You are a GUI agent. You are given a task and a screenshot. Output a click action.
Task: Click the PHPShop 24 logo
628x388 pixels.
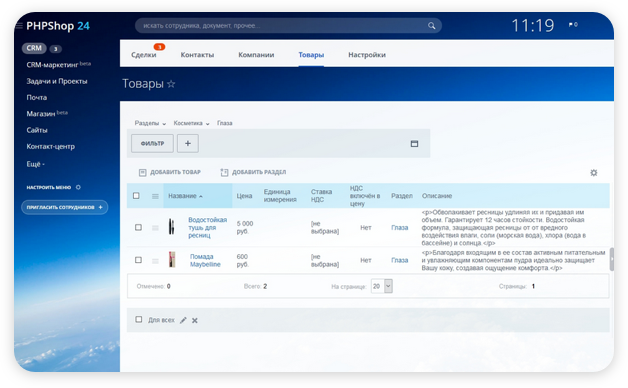pos(58,26)
